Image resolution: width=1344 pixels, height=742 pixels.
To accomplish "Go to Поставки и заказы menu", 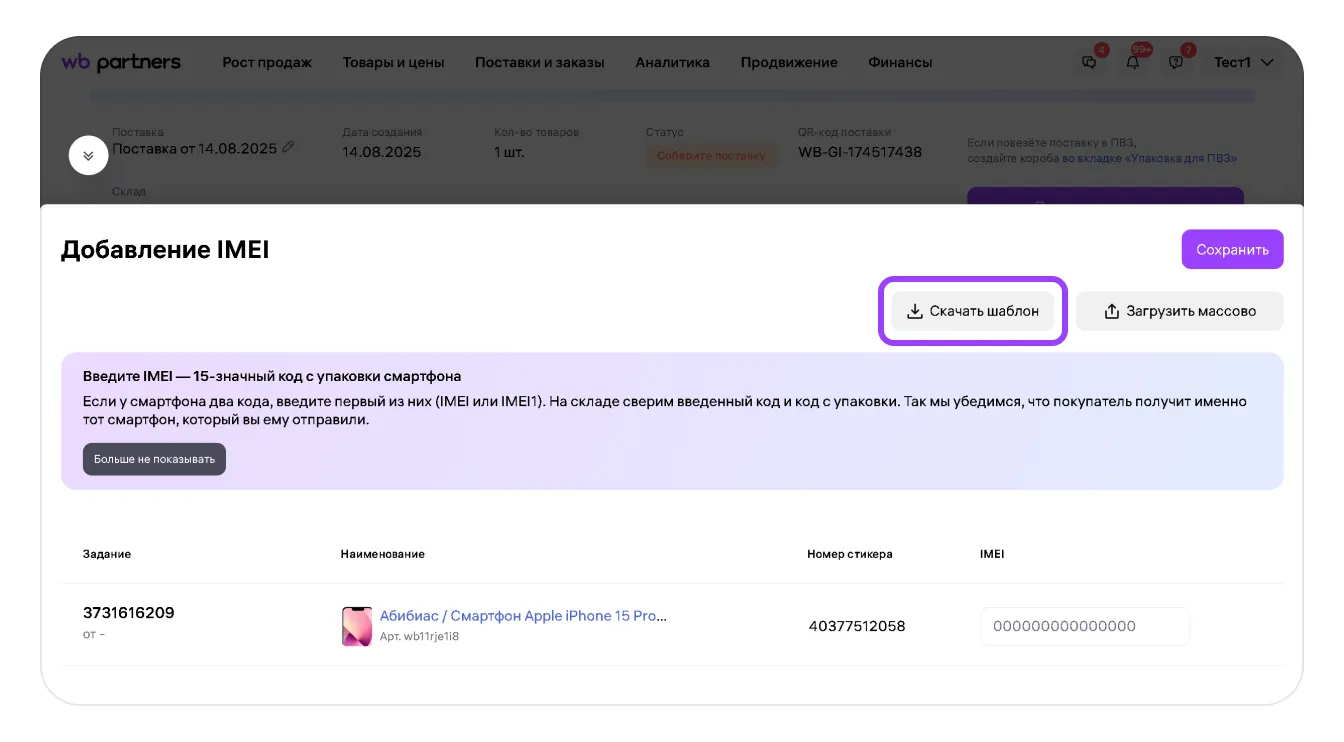I will 539,62.
